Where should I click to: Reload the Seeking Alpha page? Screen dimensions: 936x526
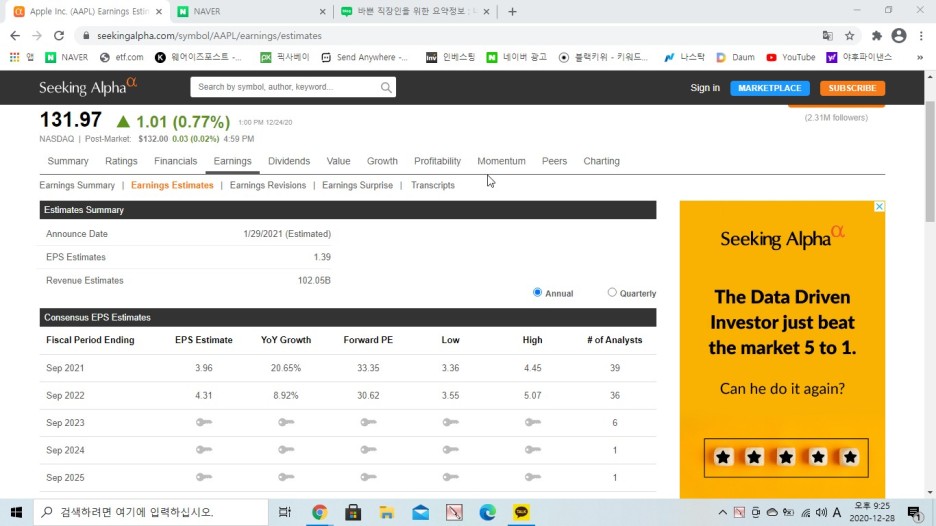click(58, 36)
